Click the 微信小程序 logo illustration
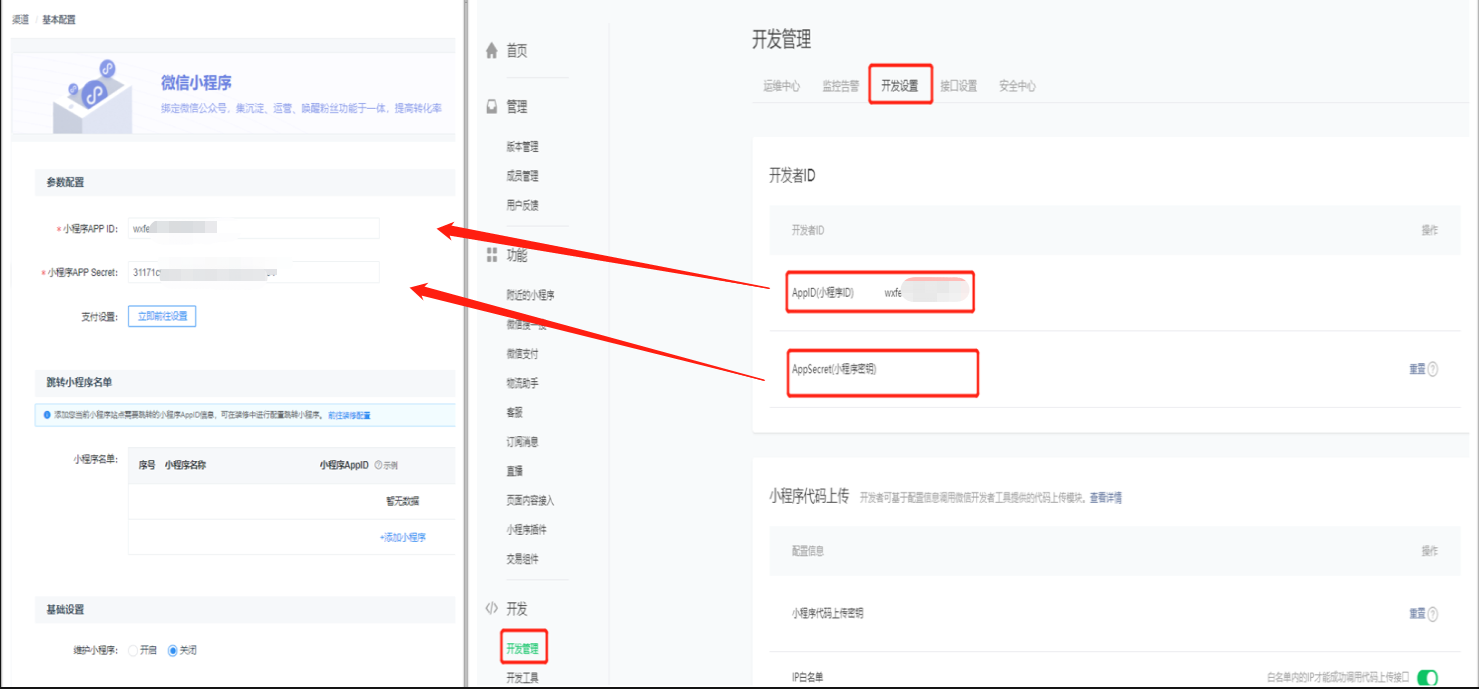Image resolution: width=1479 pixels, height=689 pixels. (91, 96)
